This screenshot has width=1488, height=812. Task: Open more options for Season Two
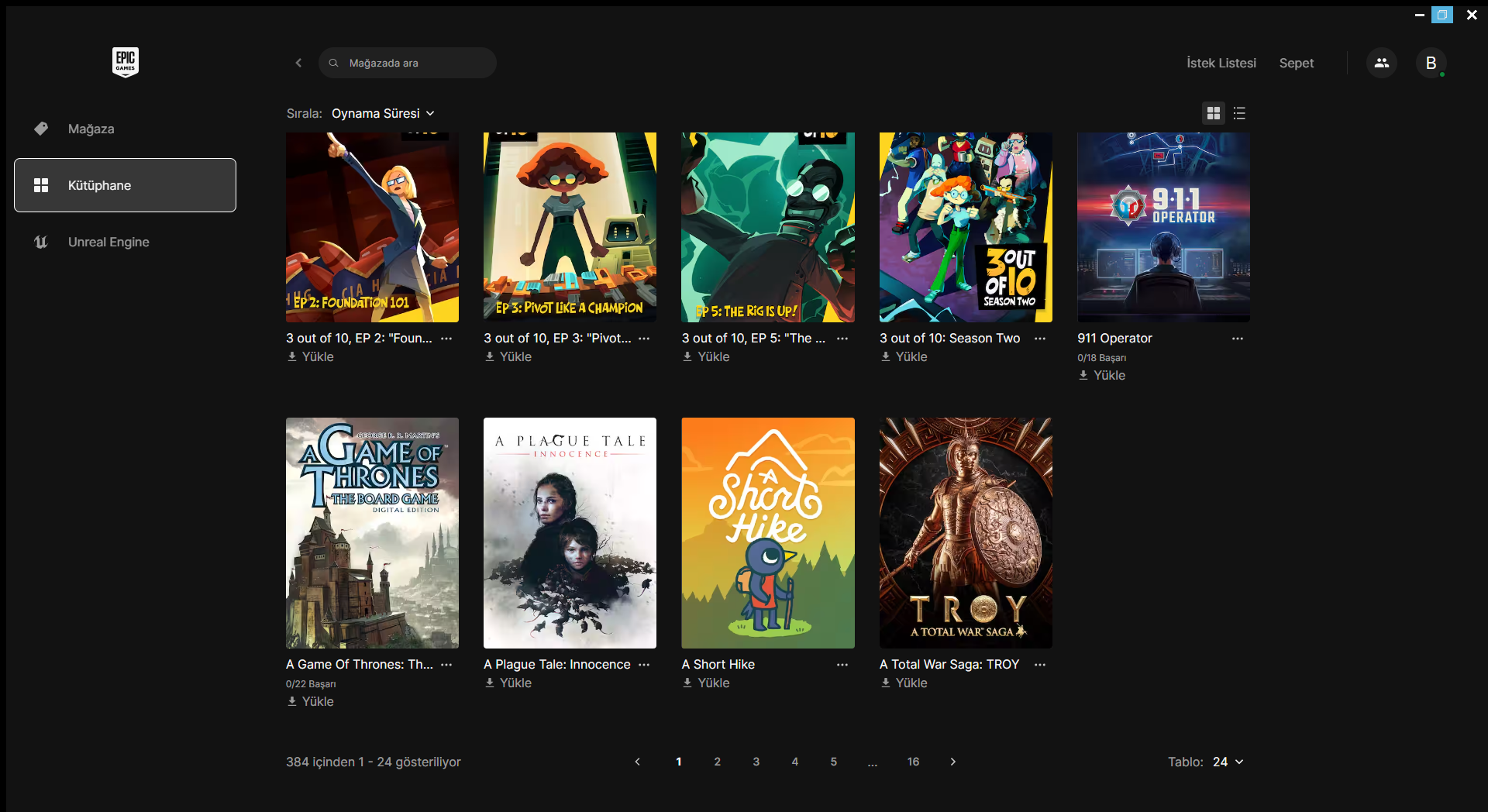click(x=1040, y=339)
